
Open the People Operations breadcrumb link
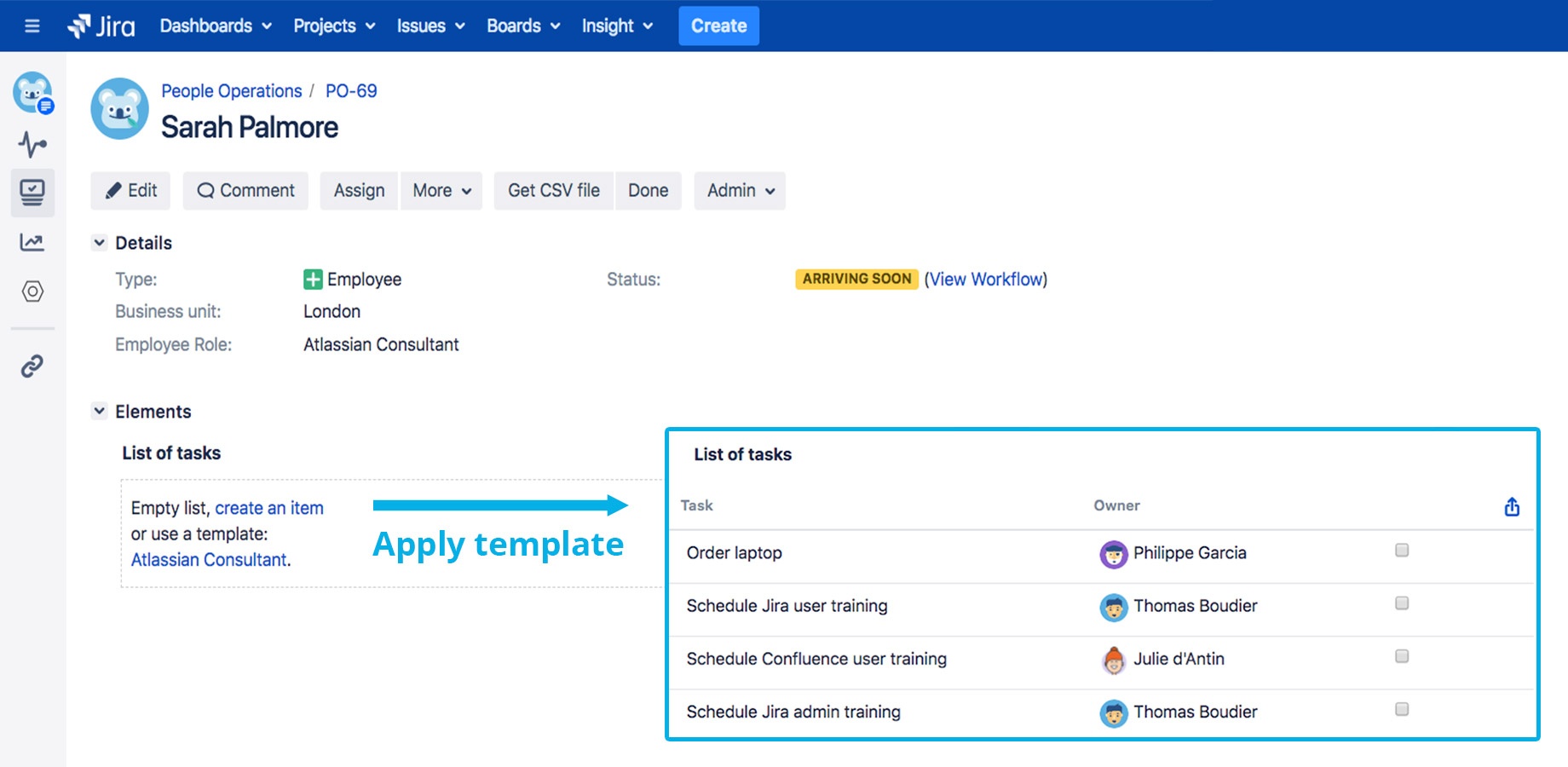pos(232,91)
